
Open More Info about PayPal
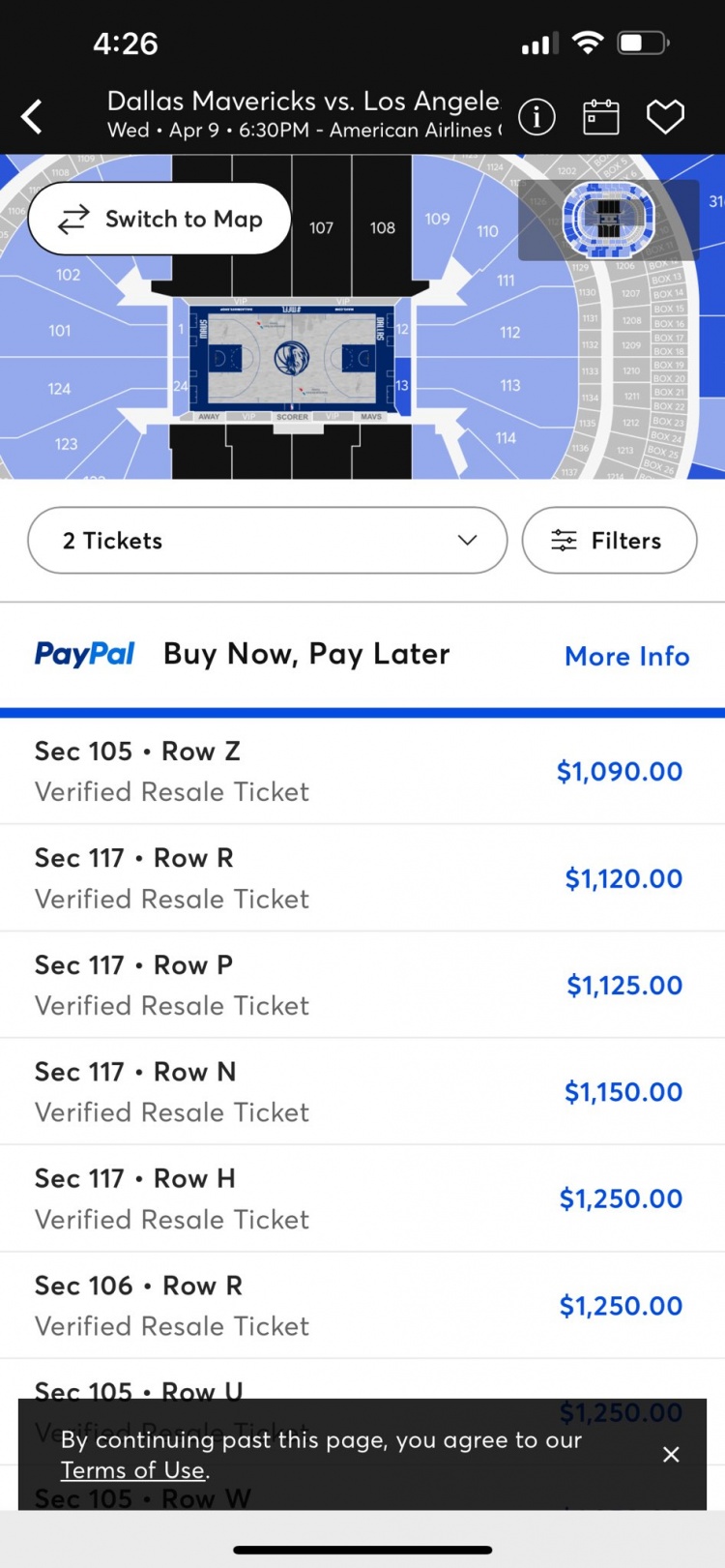626,656
